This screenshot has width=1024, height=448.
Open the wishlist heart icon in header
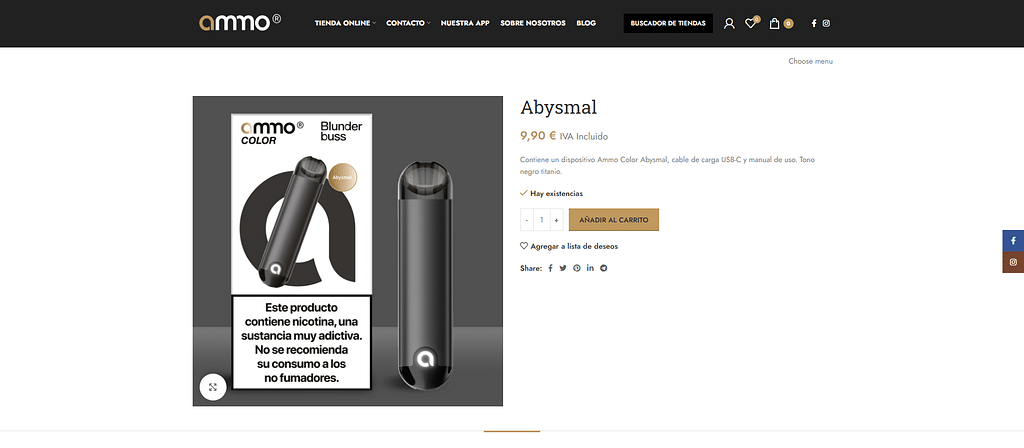click(x=752, y=23)
